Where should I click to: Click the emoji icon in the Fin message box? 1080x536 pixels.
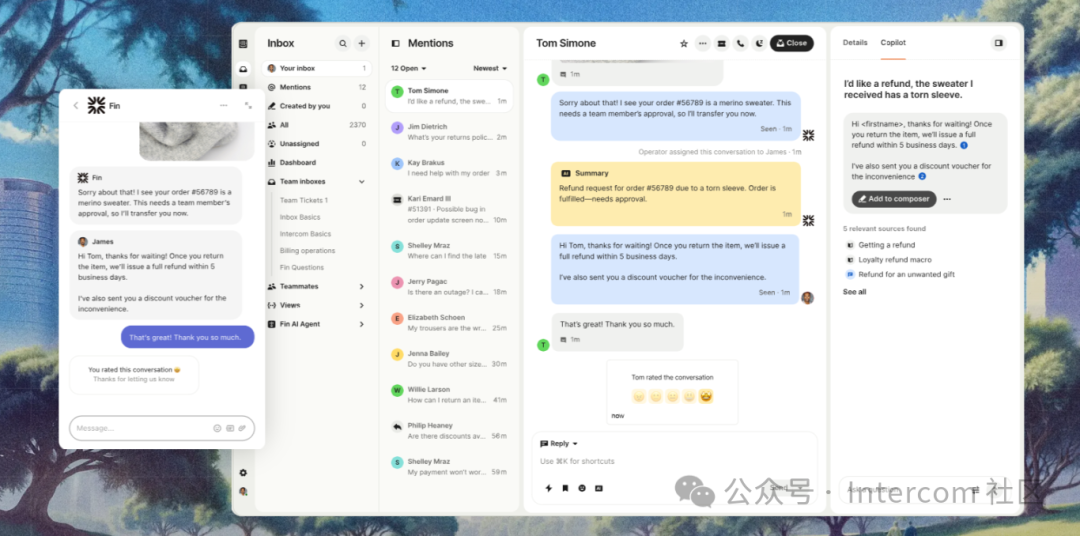tap(217, 428)
